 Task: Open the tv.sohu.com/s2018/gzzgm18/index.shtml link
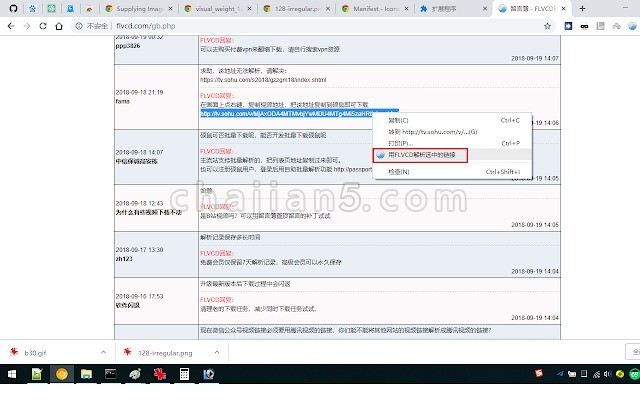point(263,80)
